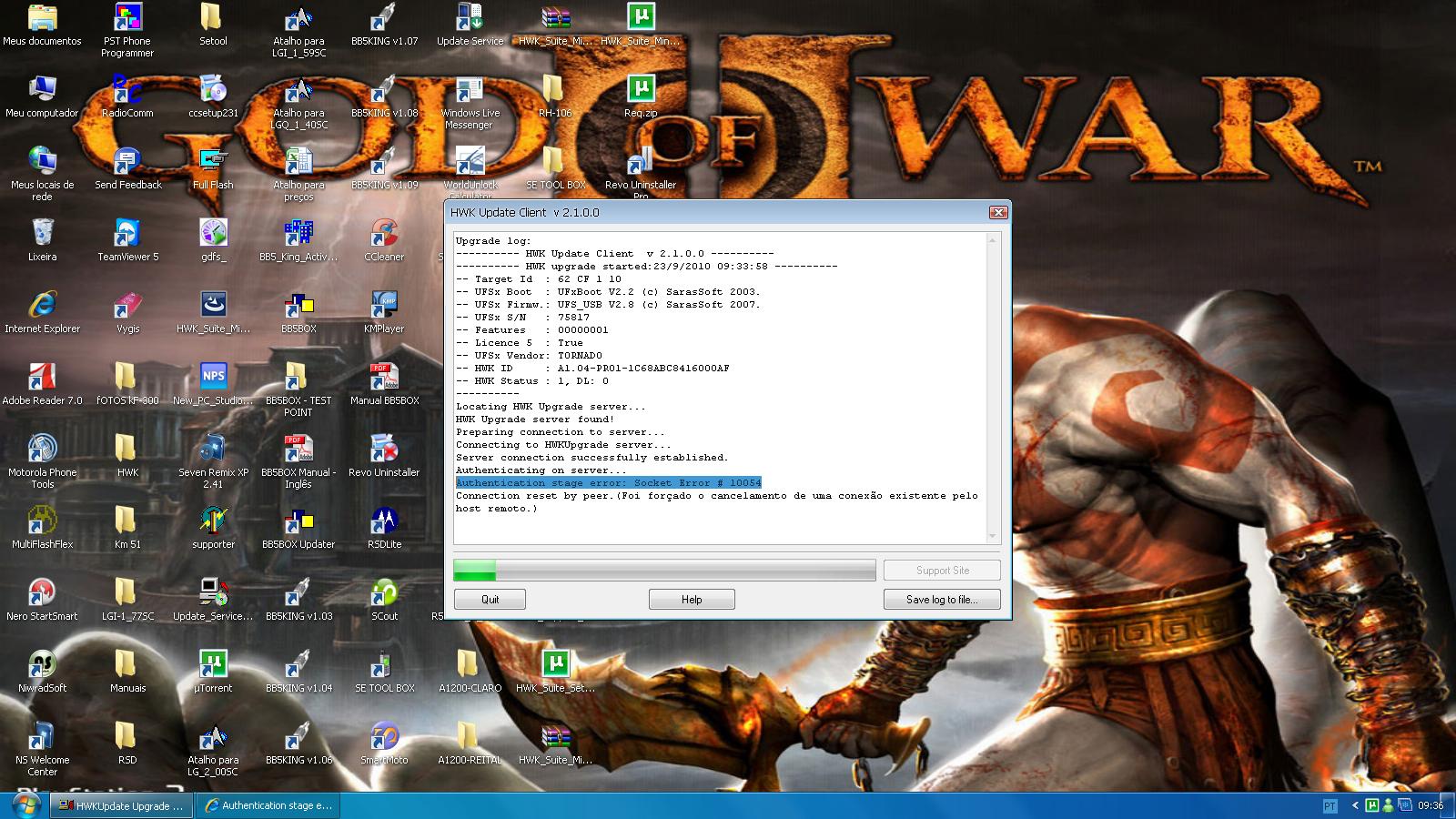Viewport: 1456px width, 819px height.
Task: Launch KMPlayer desktop icon
Action: pyautogui.click(x=384, y=312)
